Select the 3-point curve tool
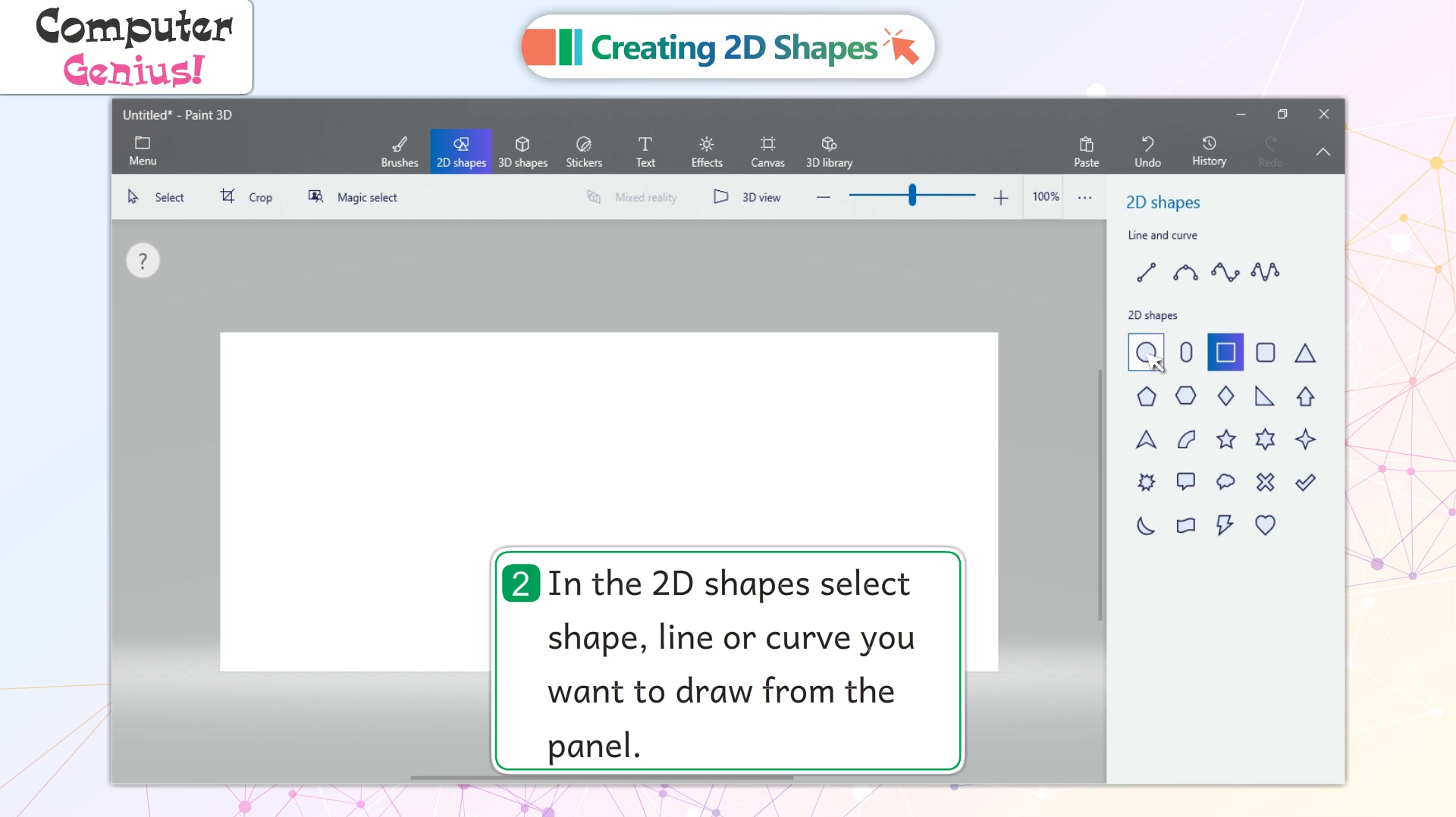 (x=1185, y=272)
